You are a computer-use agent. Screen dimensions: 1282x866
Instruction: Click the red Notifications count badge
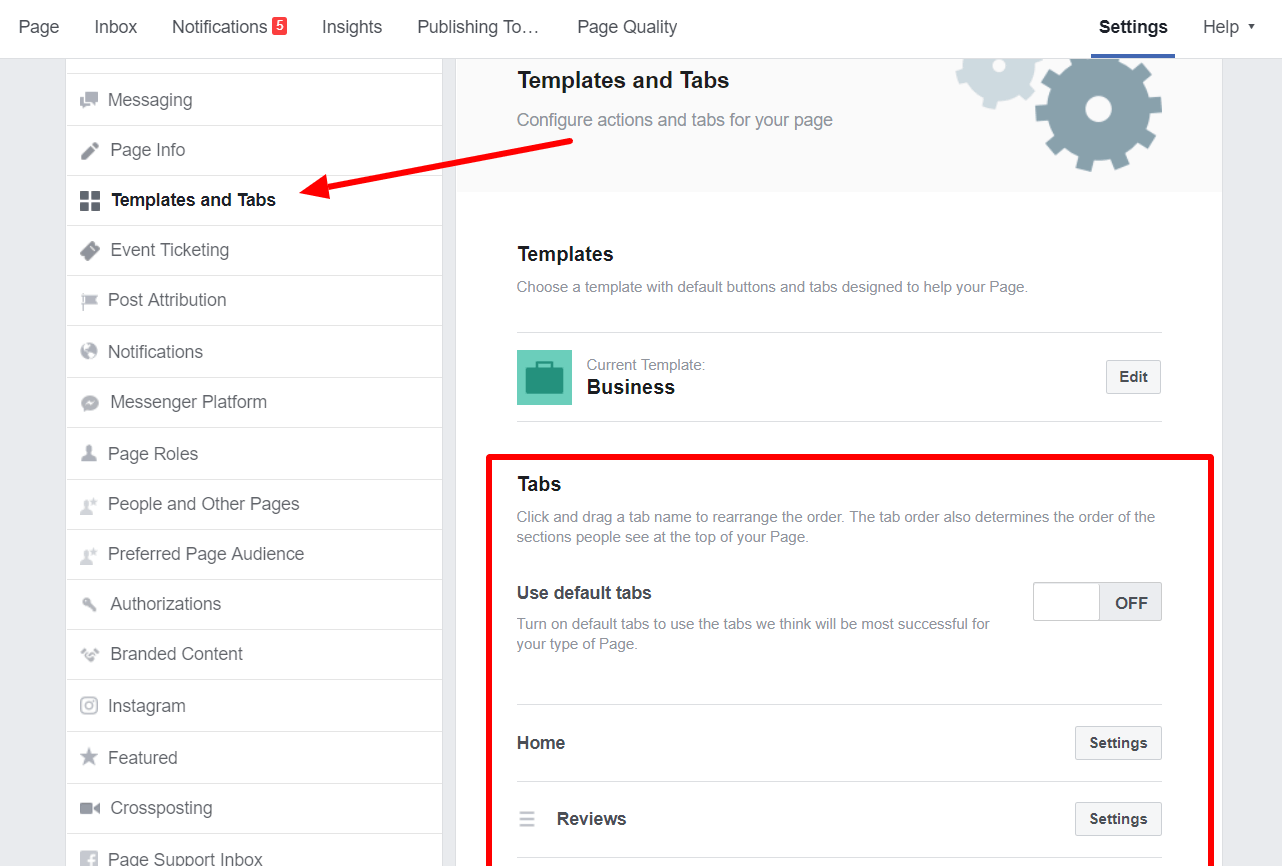pos(279,26)
